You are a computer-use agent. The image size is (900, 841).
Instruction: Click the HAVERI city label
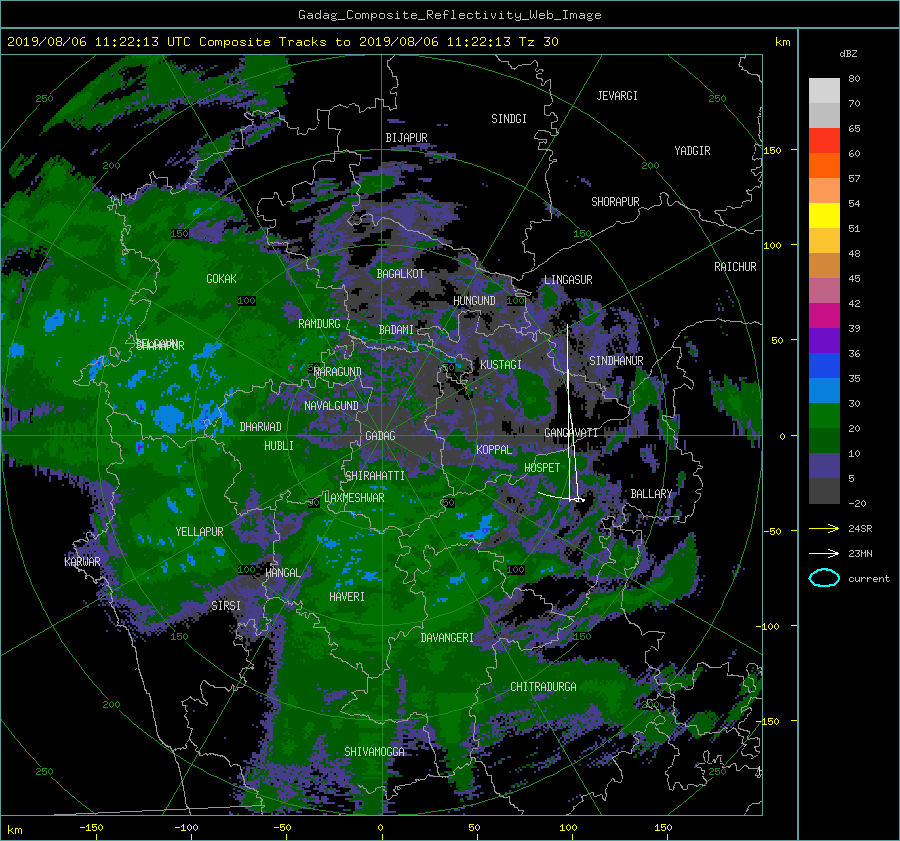point(347,597)
